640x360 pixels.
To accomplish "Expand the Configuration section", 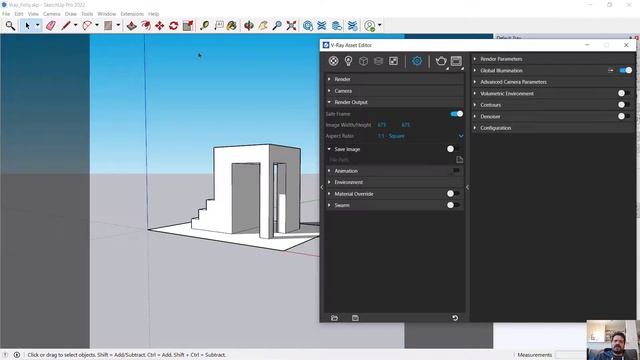I will [553, 128].
